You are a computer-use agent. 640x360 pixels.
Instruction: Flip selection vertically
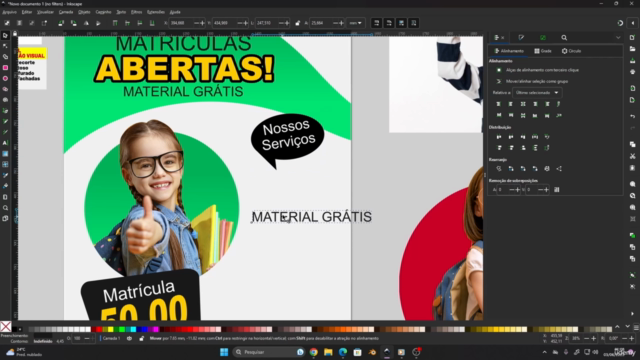click(98, 23)
